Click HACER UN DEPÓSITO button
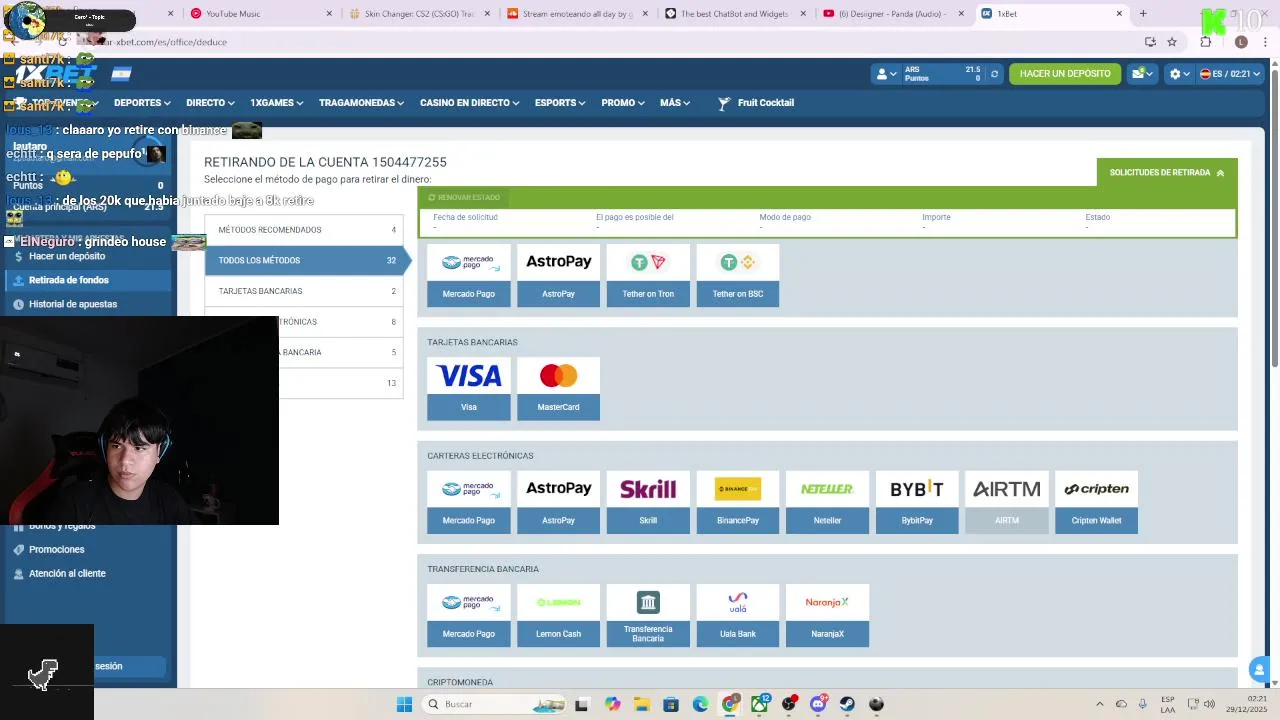The image size is (1280, 720). (x=1065, y=74)
